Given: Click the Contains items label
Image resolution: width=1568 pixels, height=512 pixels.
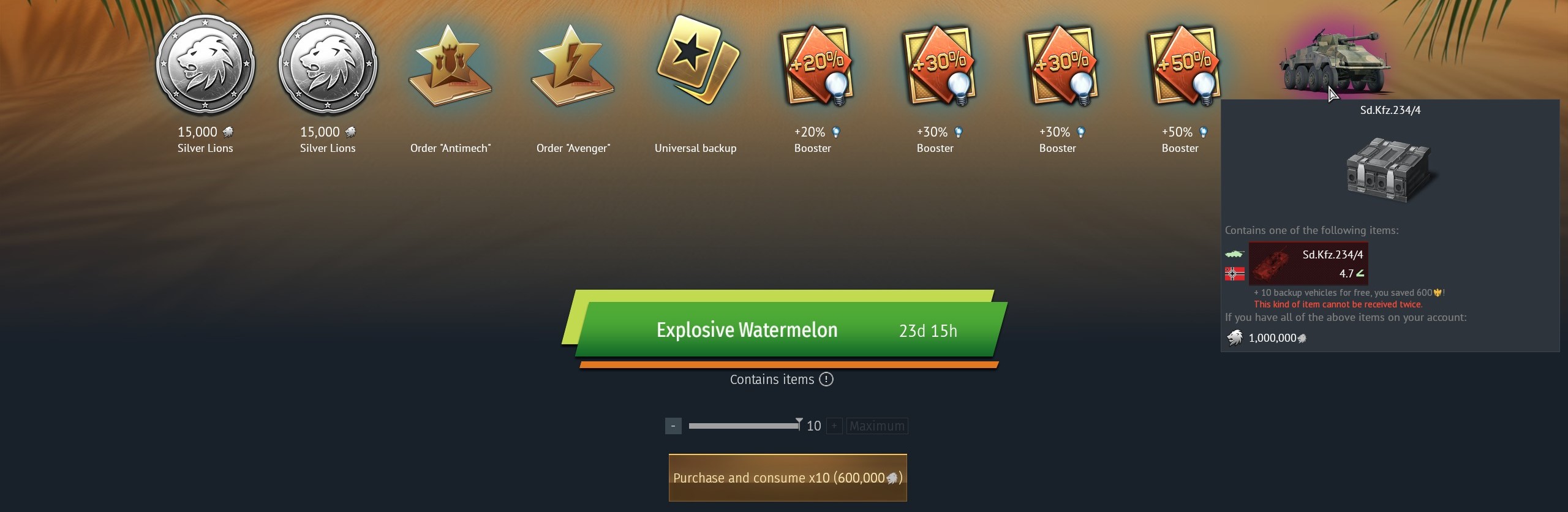Looking at the screenshot, I should pyautogui.click(x=772, y=379).
